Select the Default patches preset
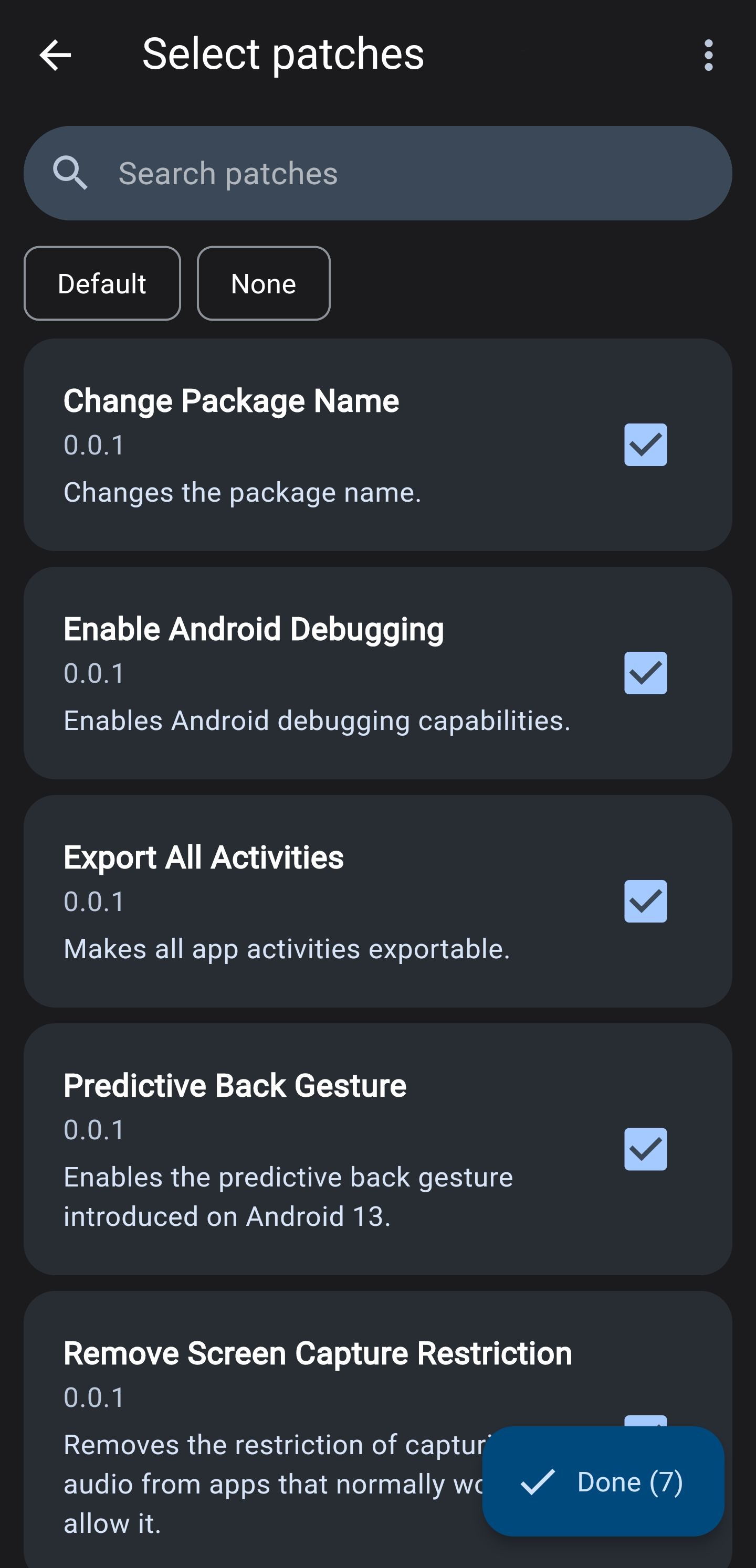This screenshot has width=756, height=1568. tap(102, 284)
